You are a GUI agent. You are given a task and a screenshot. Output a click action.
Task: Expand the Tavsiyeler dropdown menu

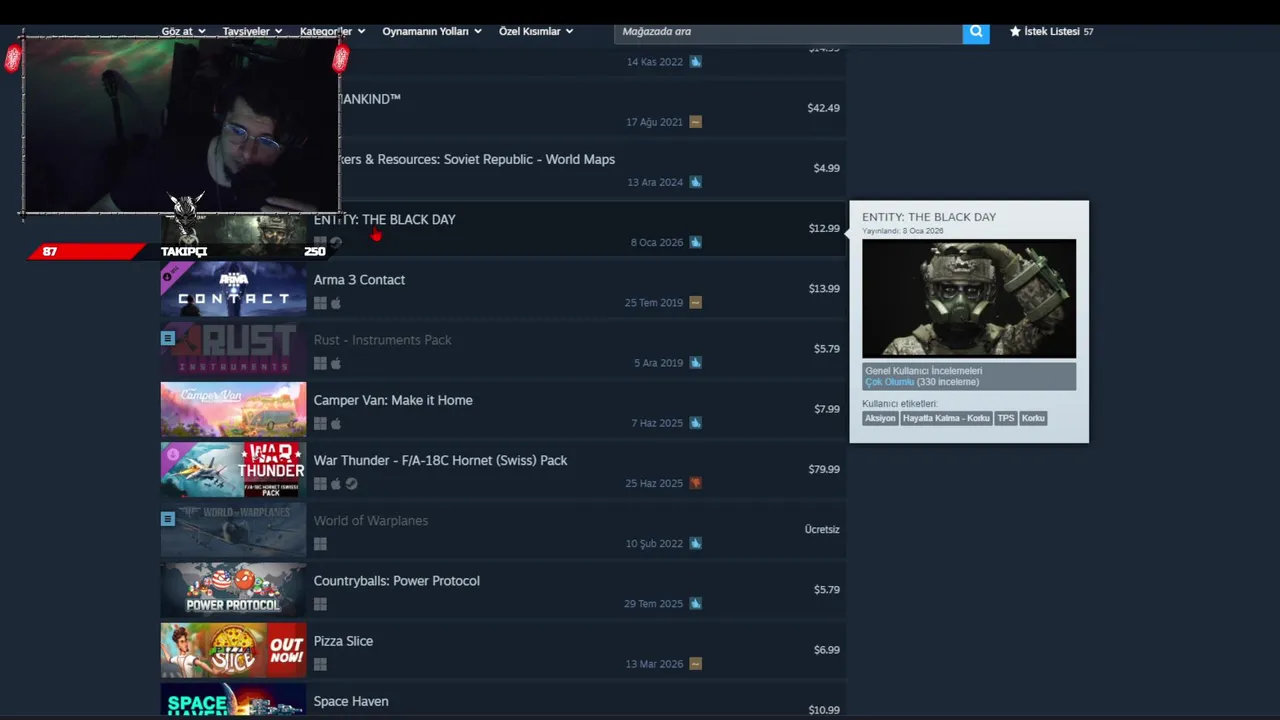click(252, 31)
